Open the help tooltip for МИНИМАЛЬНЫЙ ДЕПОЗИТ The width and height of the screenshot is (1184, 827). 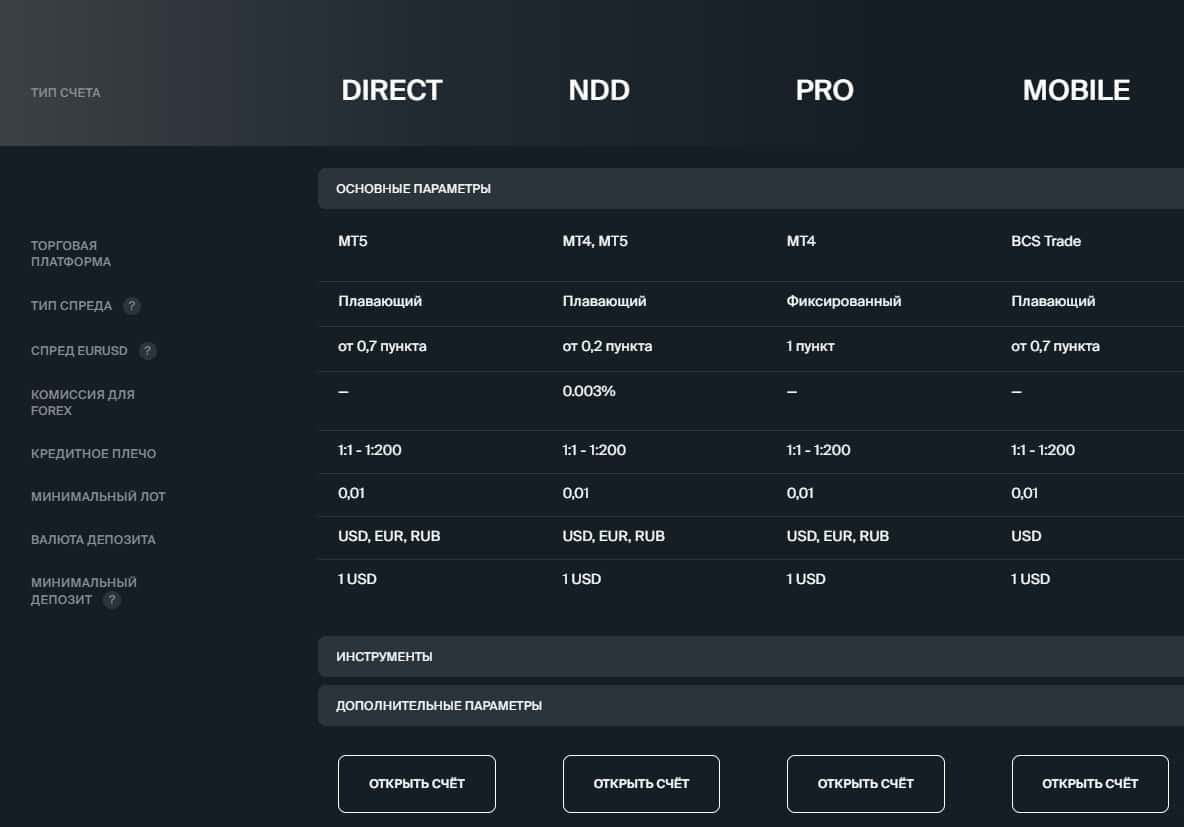pyautogui.click(x=112, y=600)
